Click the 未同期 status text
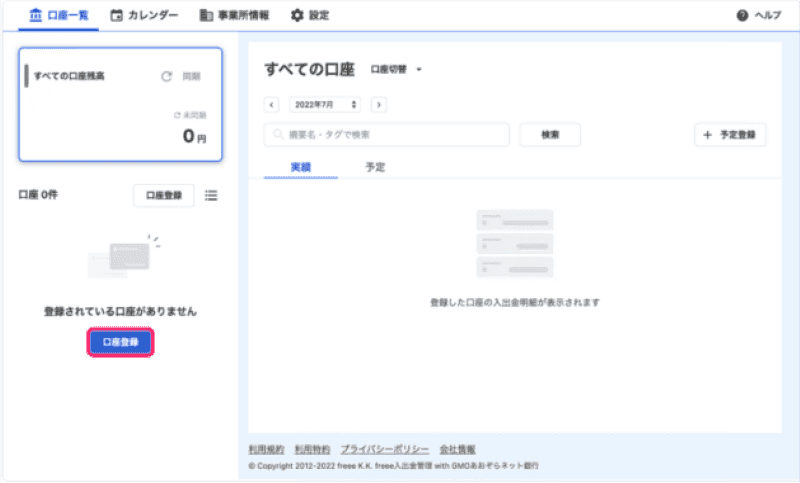Viewport: 800px width, 483px height. [190, 115]
